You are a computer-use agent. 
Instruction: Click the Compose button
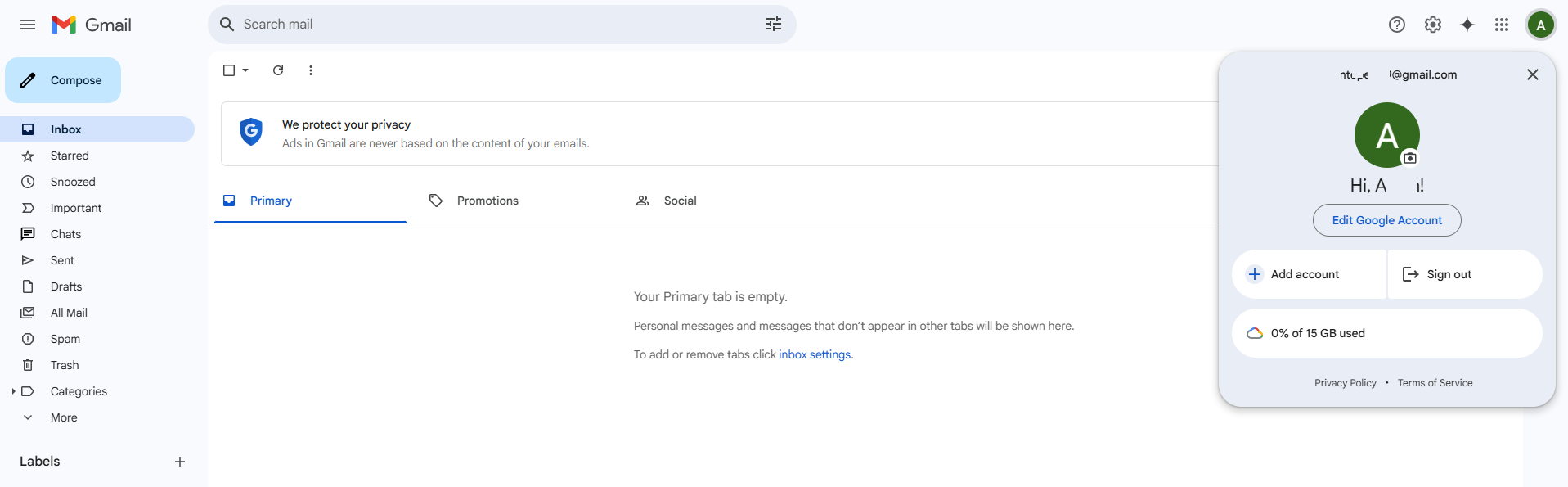[x=63, y=80]
